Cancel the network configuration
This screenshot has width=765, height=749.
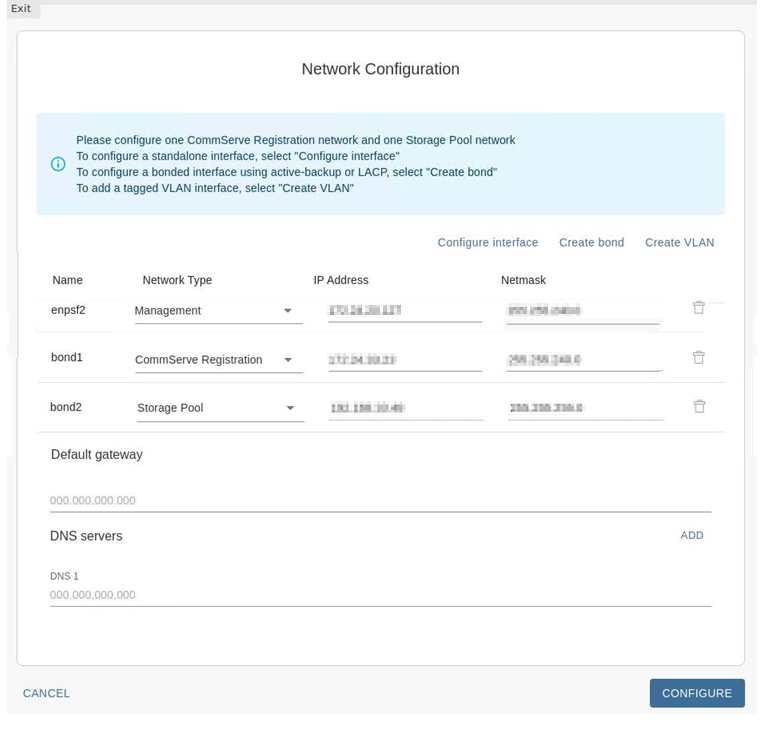(46, 693)
